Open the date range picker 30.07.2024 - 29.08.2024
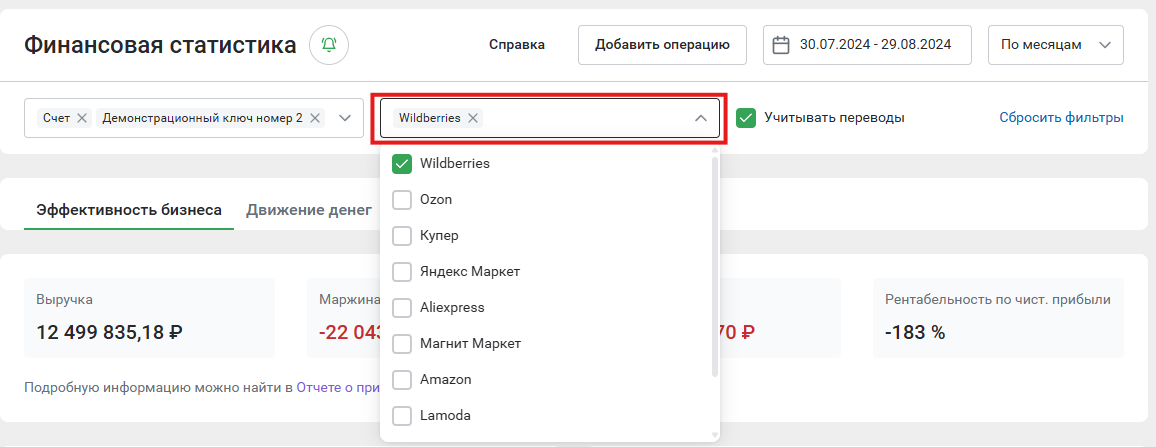This screenshot has width=1156, height=447. (x=867, y=45)
